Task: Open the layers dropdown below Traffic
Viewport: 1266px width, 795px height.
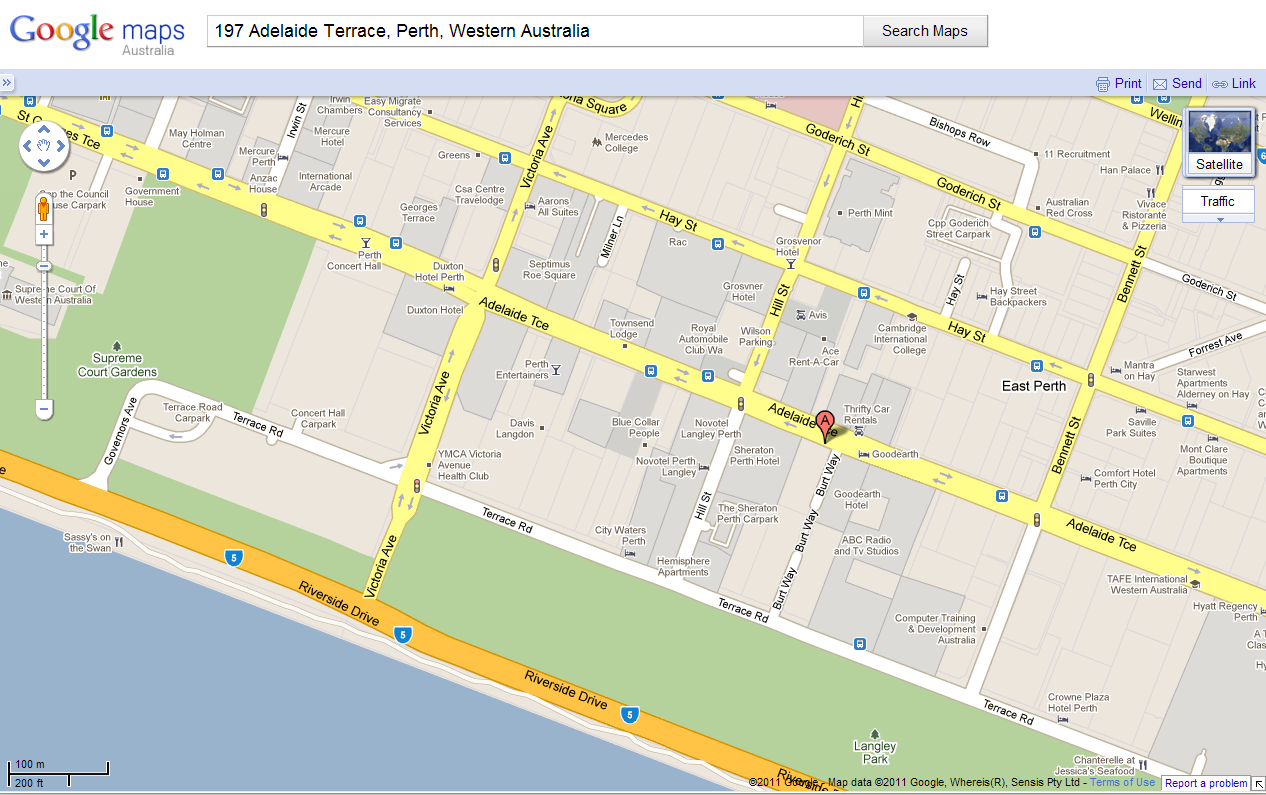Action: [x=1219, y=219]
